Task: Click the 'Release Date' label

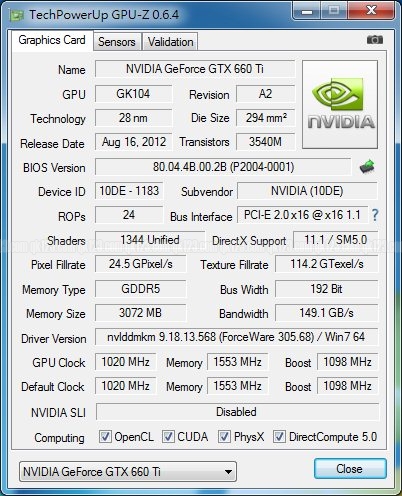Action: coord(52,144)
